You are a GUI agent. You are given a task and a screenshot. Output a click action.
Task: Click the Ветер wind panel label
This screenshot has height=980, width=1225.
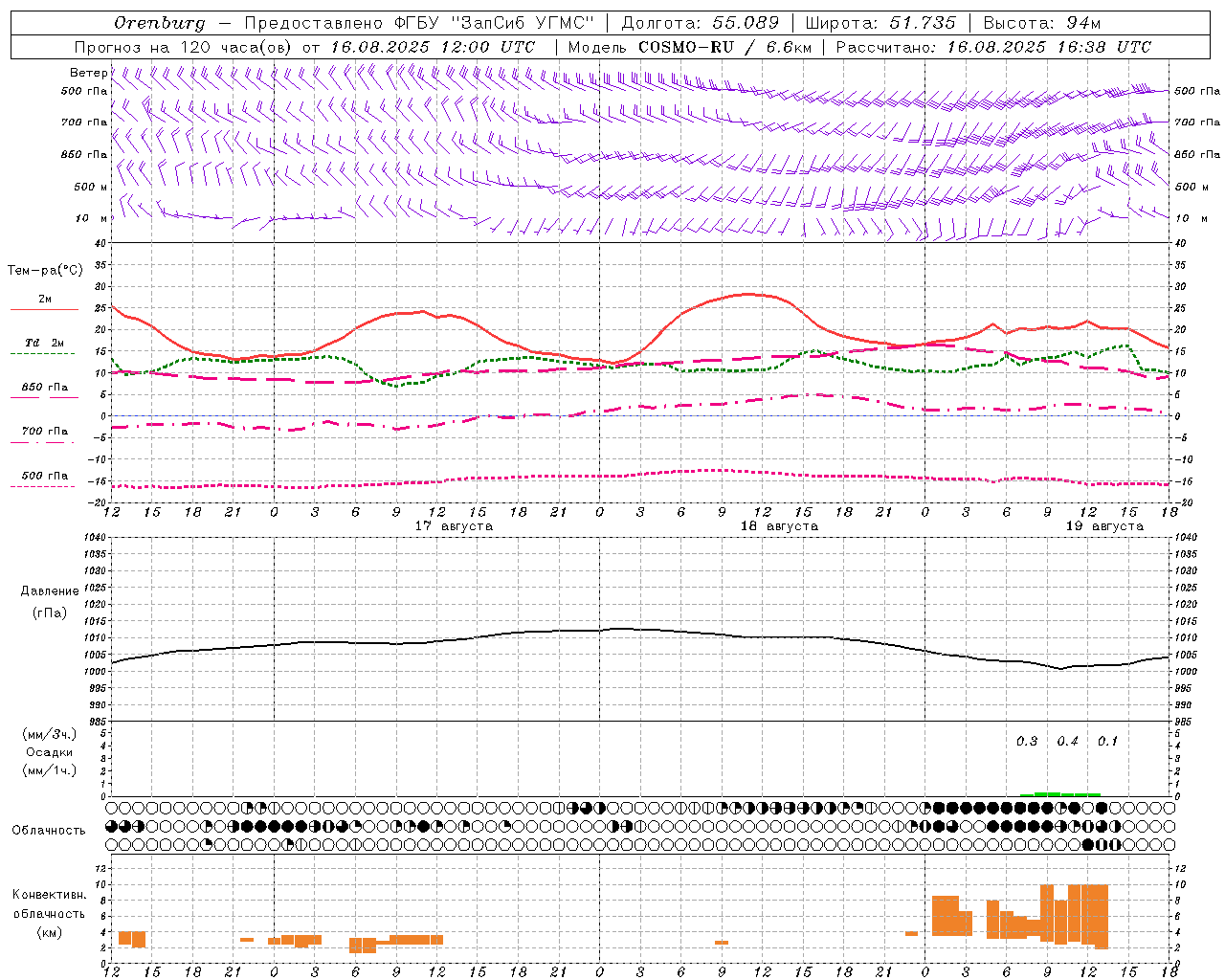[89, 73]
